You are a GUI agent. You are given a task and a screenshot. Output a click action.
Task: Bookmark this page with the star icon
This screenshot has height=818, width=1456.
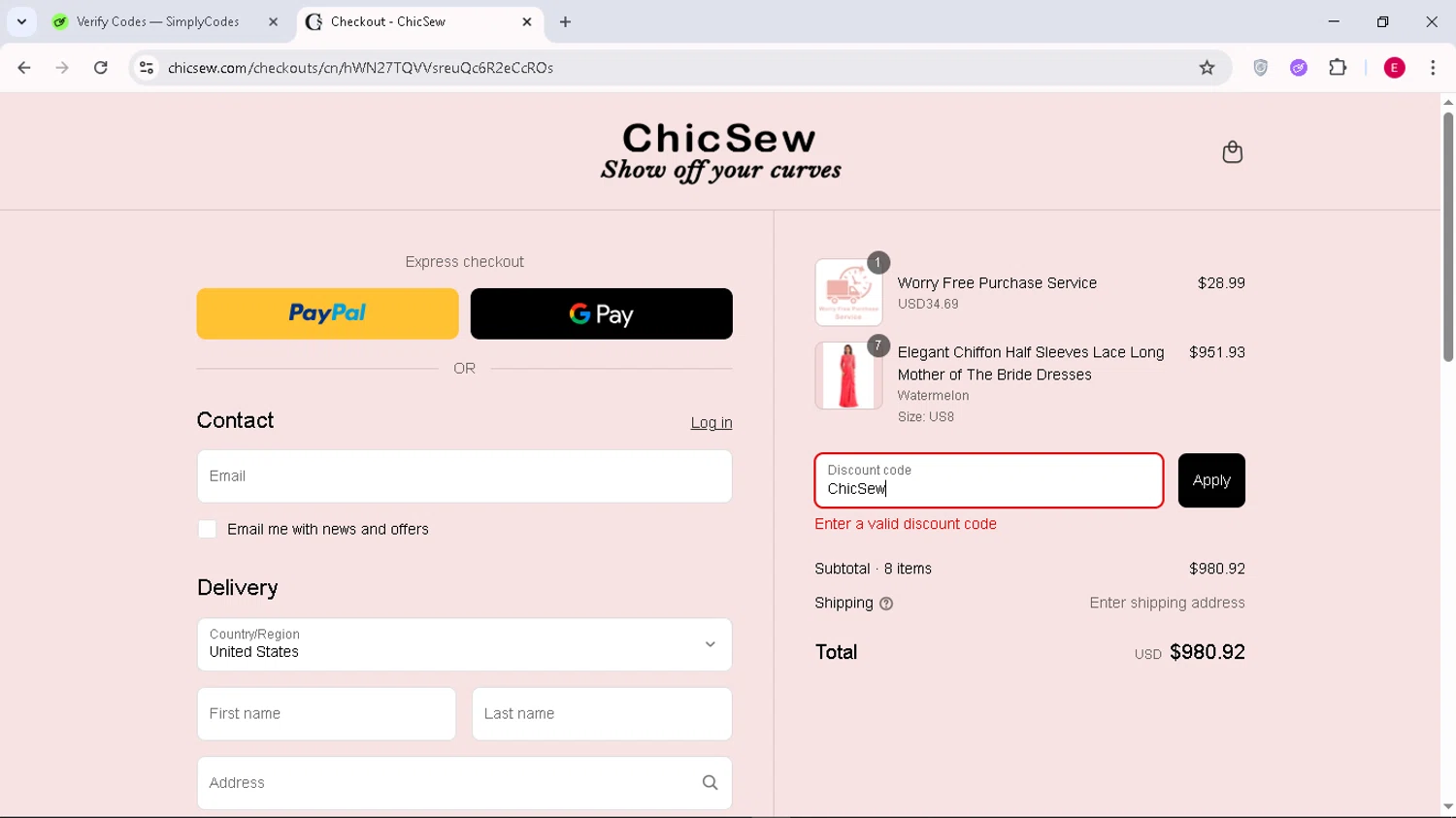pyautogui.click(x=1207, y=68)
